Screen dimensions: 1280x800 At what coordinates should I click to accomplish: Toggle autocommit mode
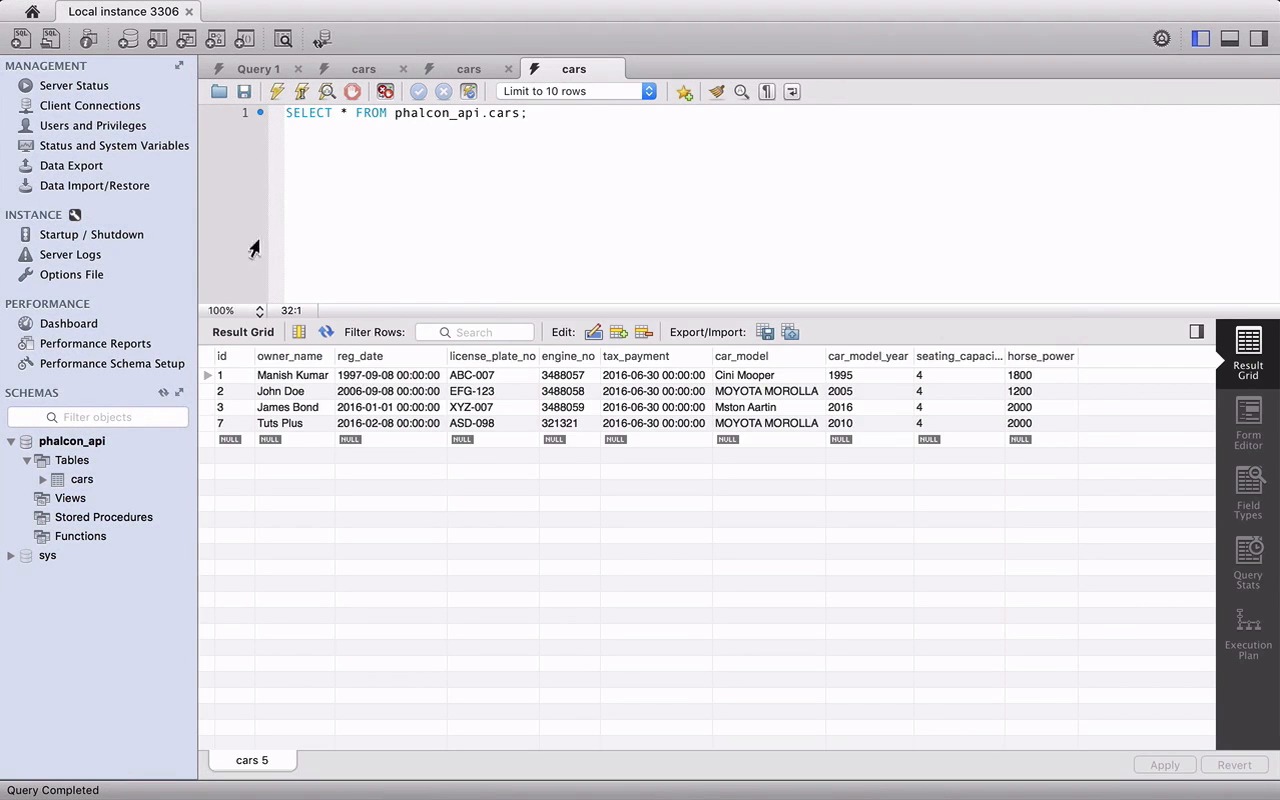point(468,91)
